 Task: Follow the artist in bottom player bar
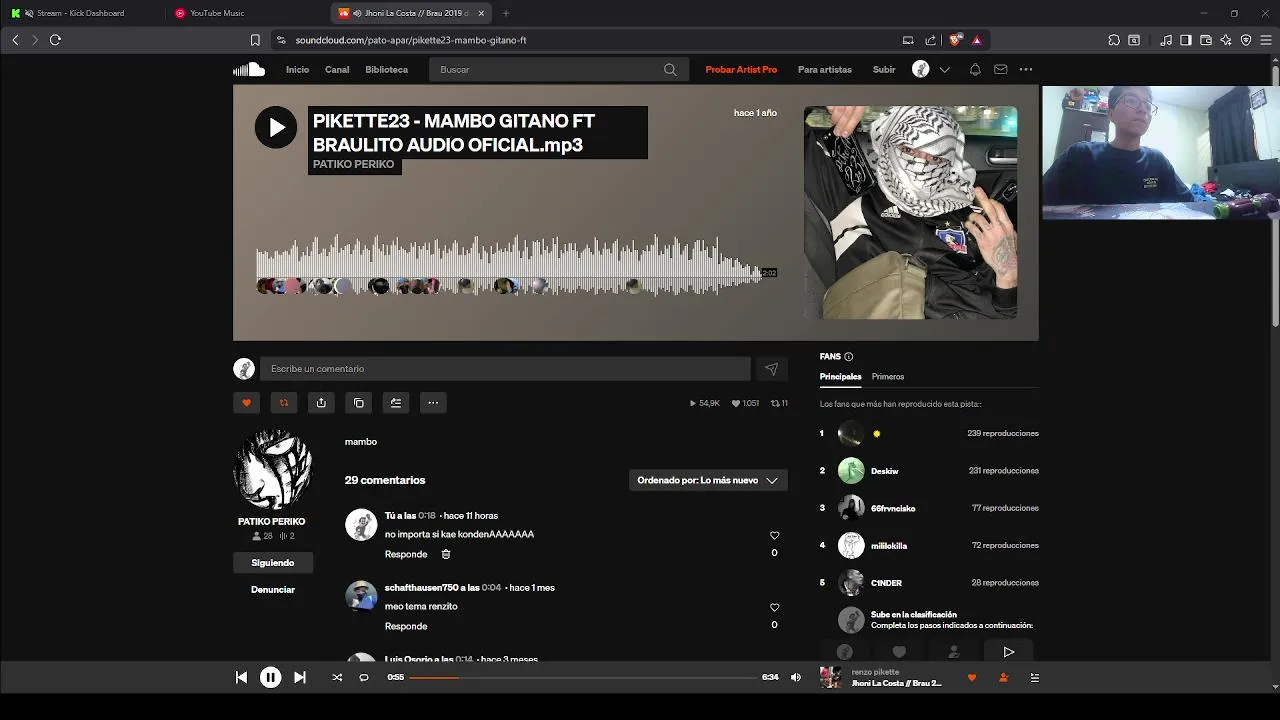1003,677
